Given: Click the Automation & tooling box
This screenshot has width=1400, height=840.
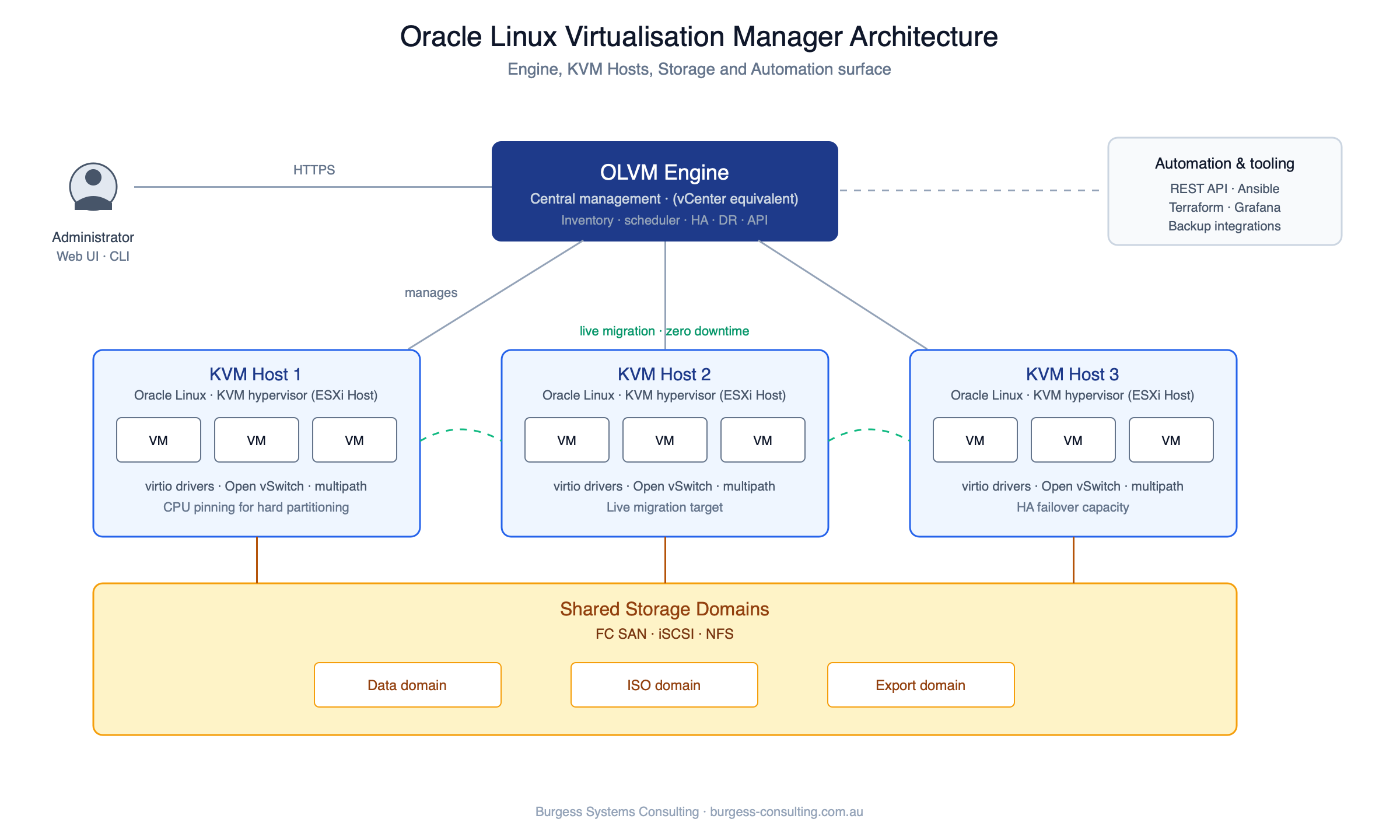Looking at the screenshot, I should pos(1225,191).
